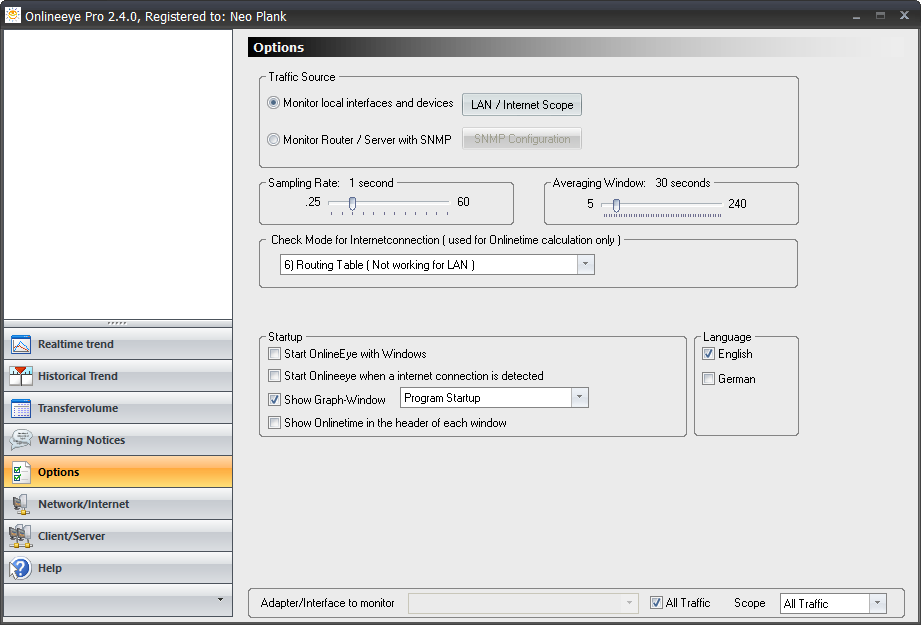This screenshot has width=921, height=625.
Task: Enable Start OnlineEye with Windows
Action: [x=274, y=354]
